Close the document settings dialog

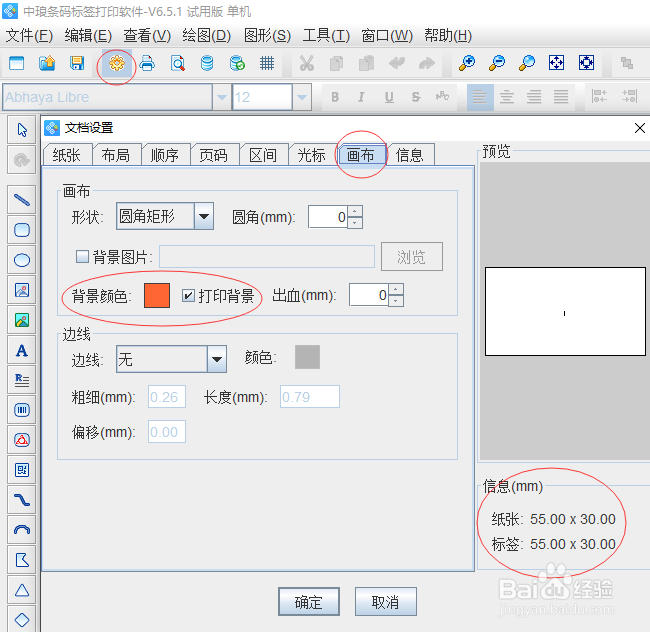coord(639,128)
